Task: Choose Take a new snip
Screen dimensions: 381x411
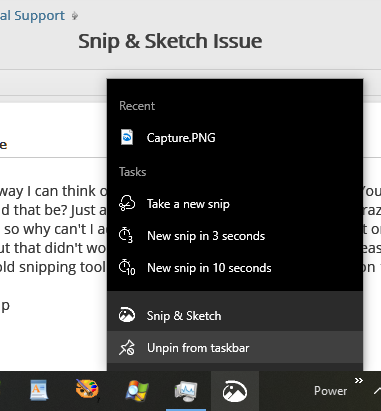Action: pyautogui.click(x=235, y=204)
